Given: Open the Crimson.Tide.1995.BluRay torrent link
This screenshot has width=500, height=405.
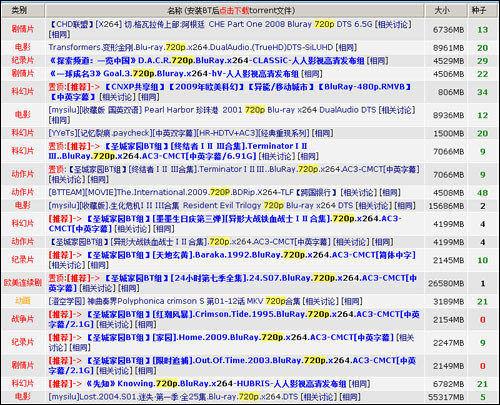Looking at the screenshot, I should [234, 319].
